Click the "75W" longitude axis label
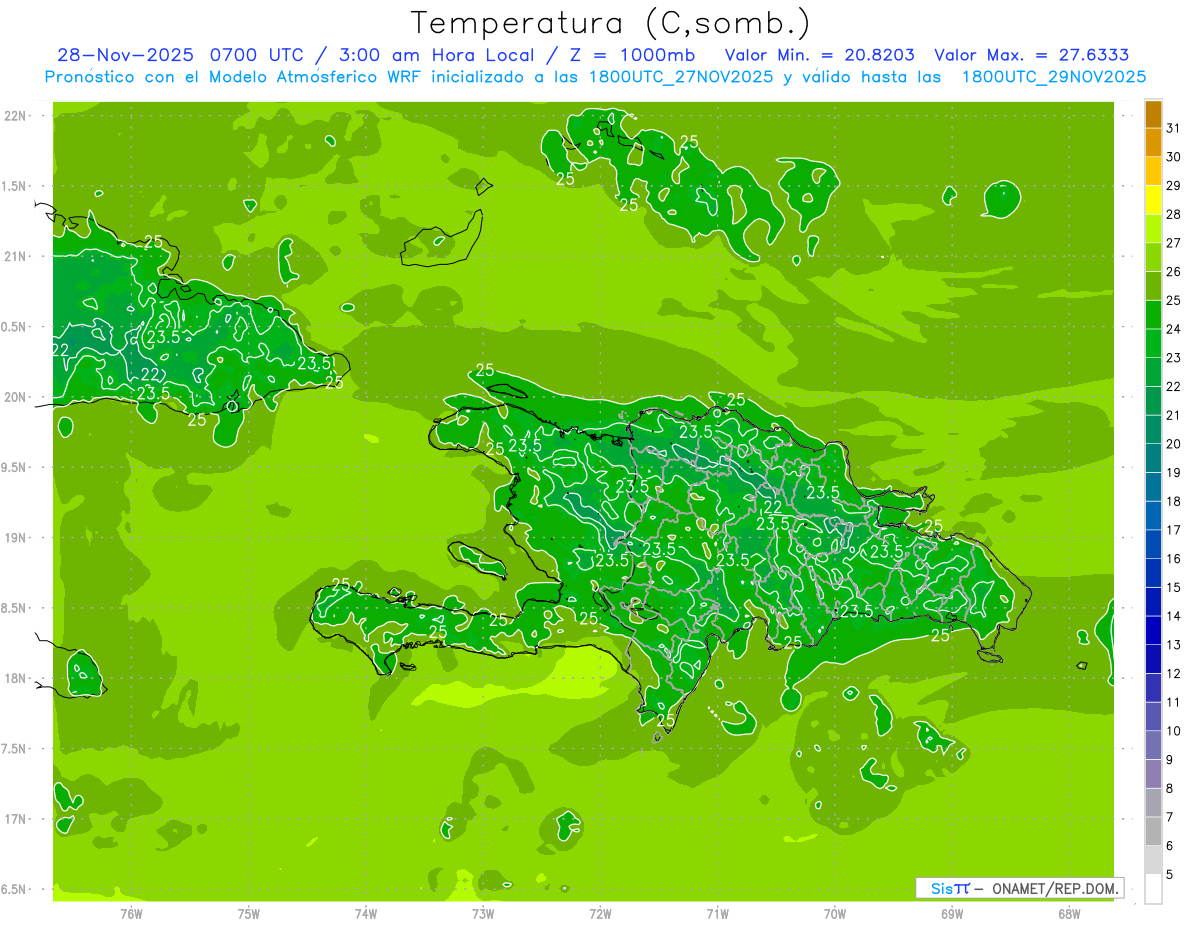This screenshot has width=1200, height=927. click(x=249, y=913)
